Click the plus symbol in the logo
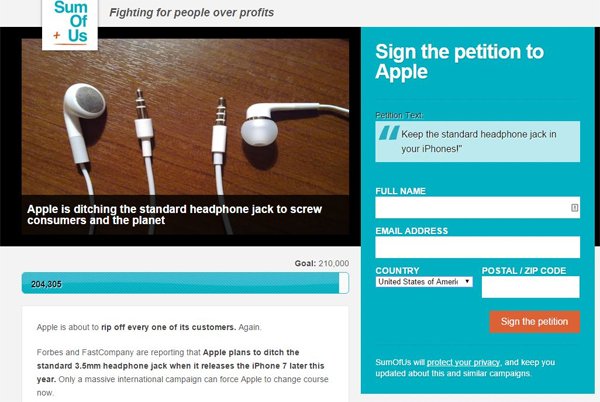Image resolution: width=600 pixels, height=402 pixels. pyautogui.click(x=57, y=36)
